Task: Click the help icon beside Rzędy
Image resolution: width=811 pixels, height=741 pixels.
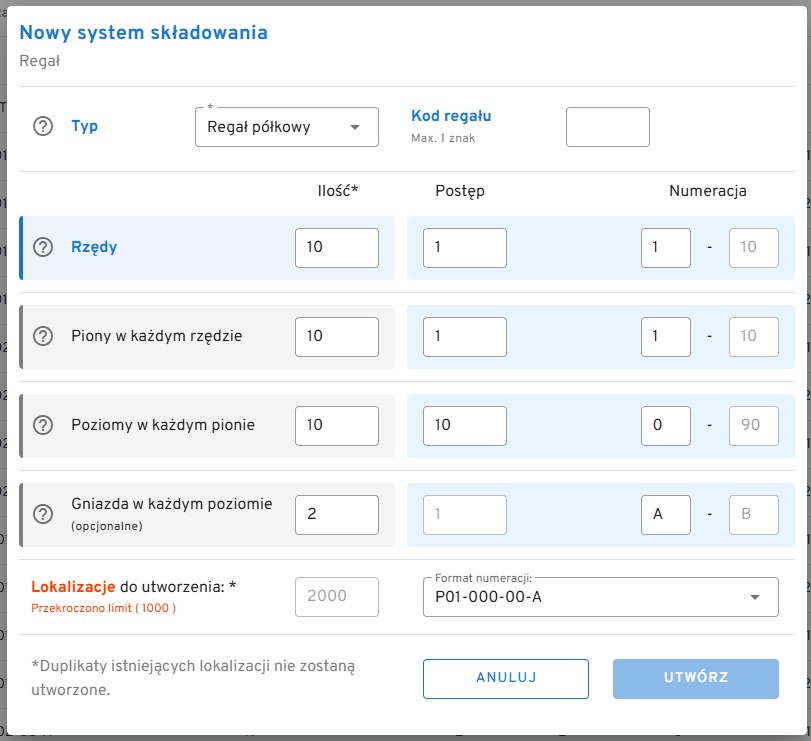Action: [x=43, y=247]
